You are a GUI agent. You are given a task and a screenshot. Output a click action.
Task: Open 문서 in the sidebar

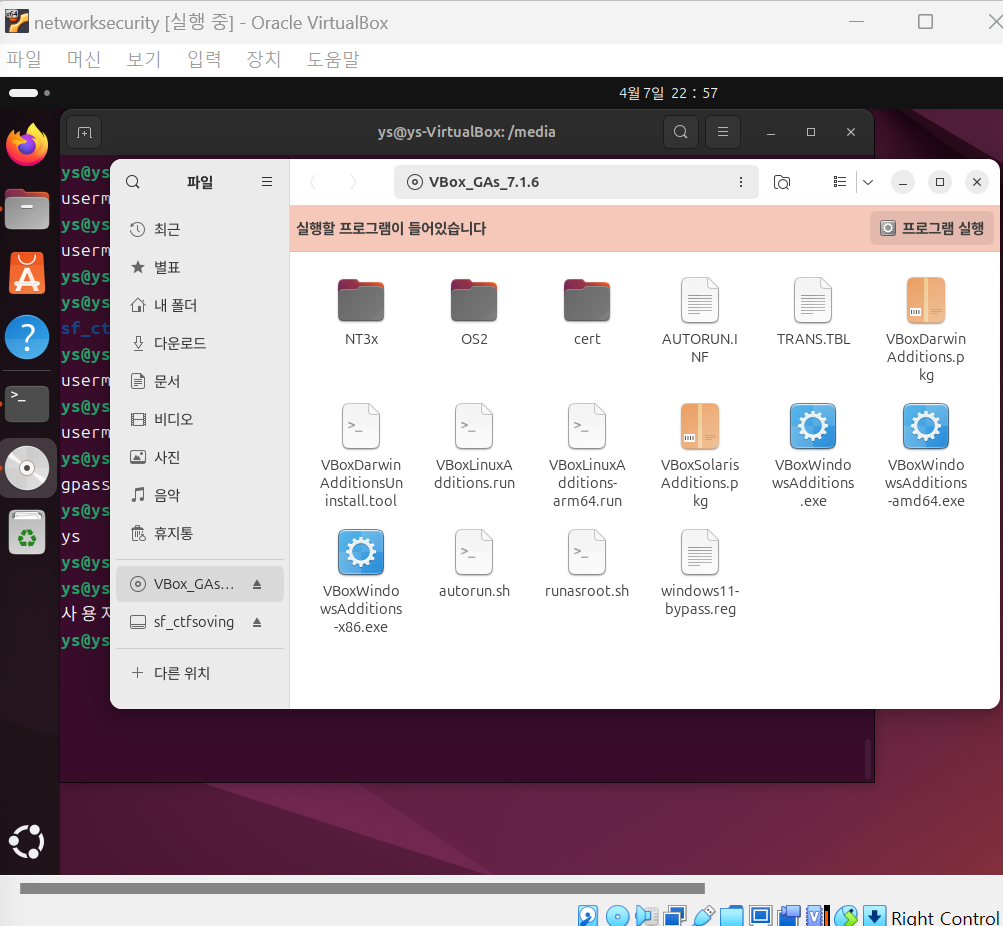(x=200, y=381)
